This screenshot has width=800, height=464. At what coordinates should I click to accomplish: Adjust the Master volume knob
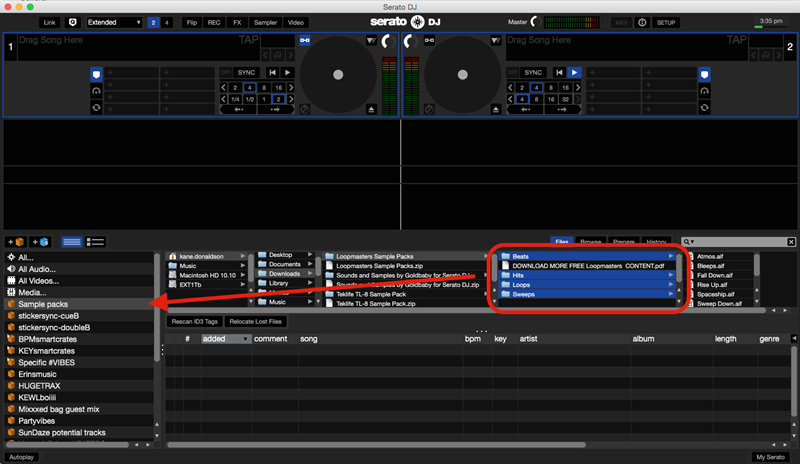(535, 22)
